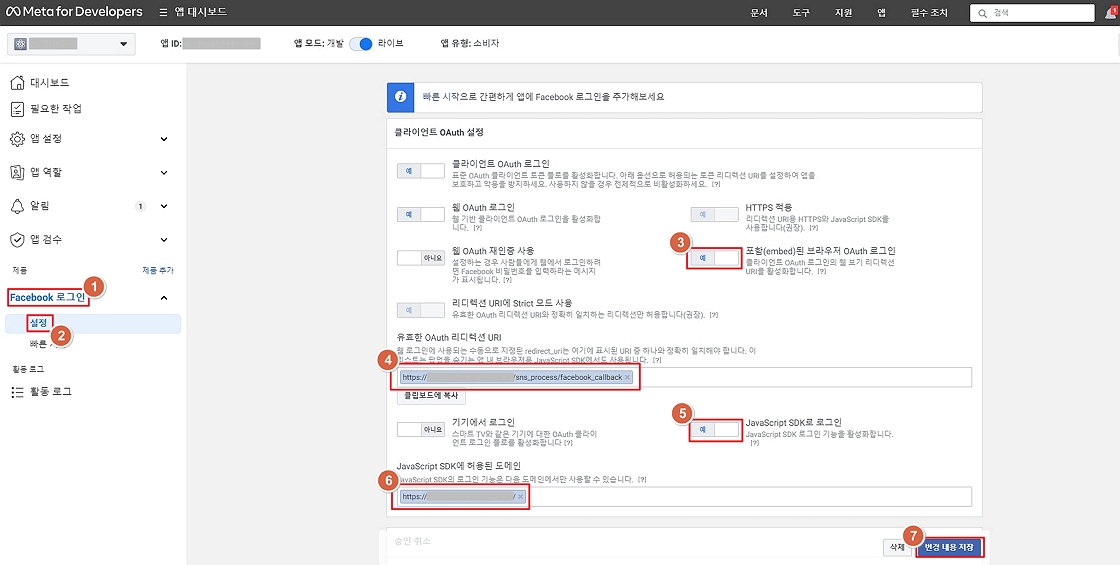Screen dimensions: 1120x565
Task: Toggle HTTPS 적용 switch
Action: click(x=714, y=214)
